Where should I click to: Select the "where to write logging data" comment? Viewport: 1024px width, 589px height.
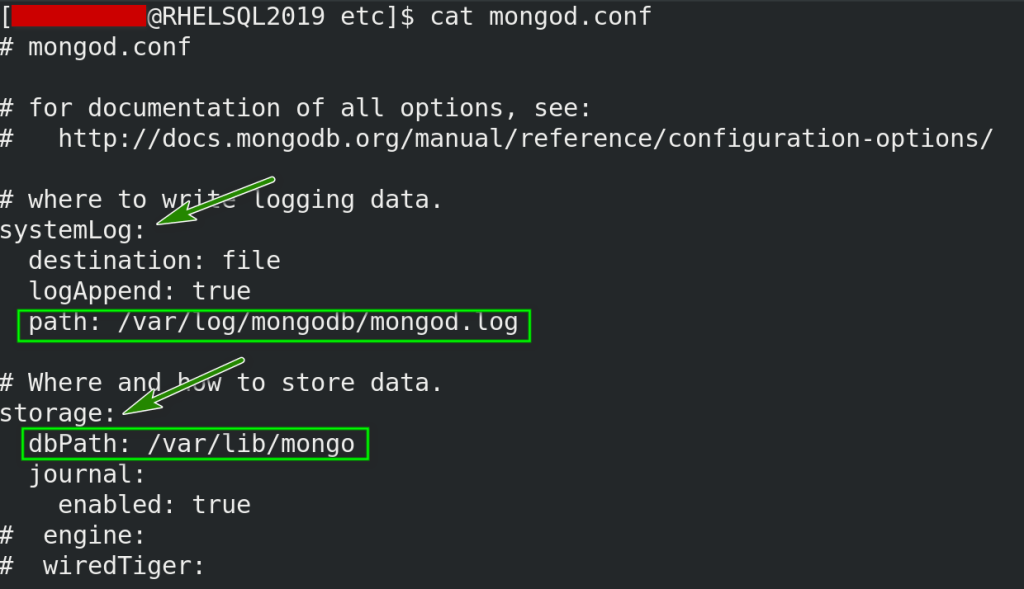point(220,199)
